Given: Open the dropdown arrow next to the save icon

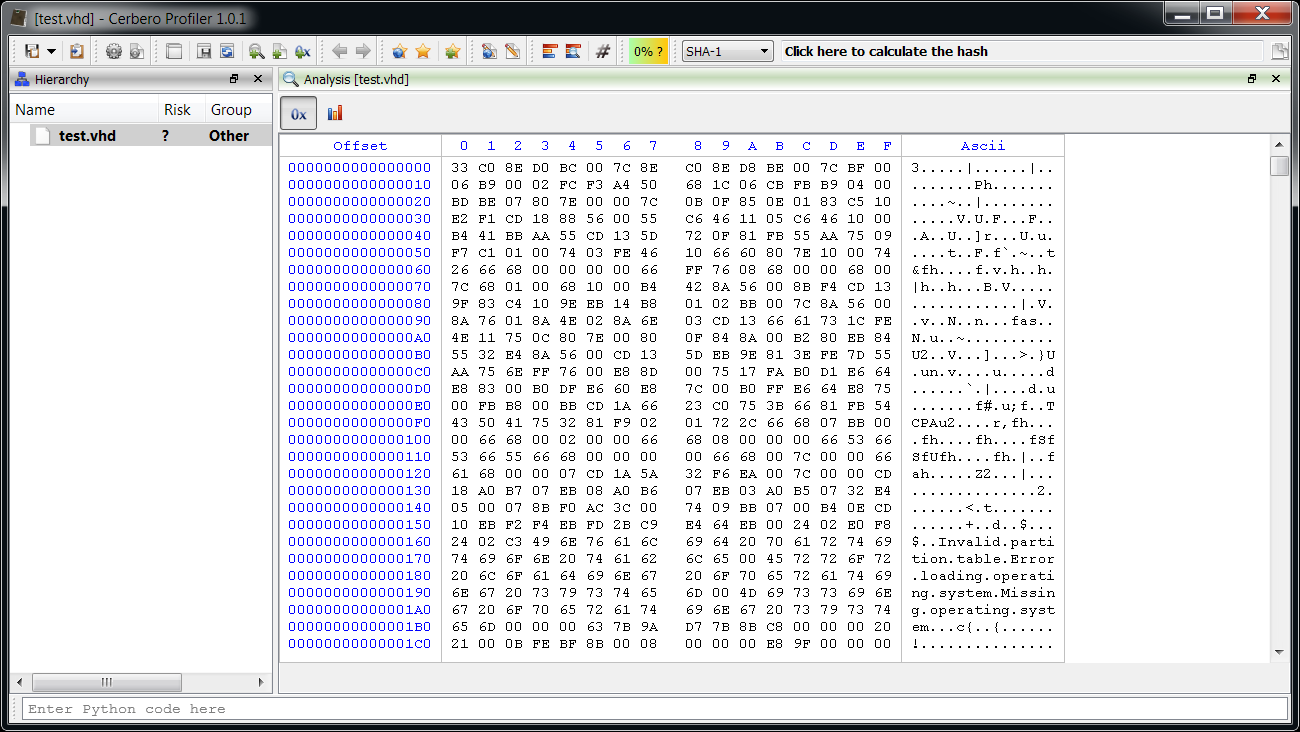Looking at the screenshot, I should (x=51, y=51).
